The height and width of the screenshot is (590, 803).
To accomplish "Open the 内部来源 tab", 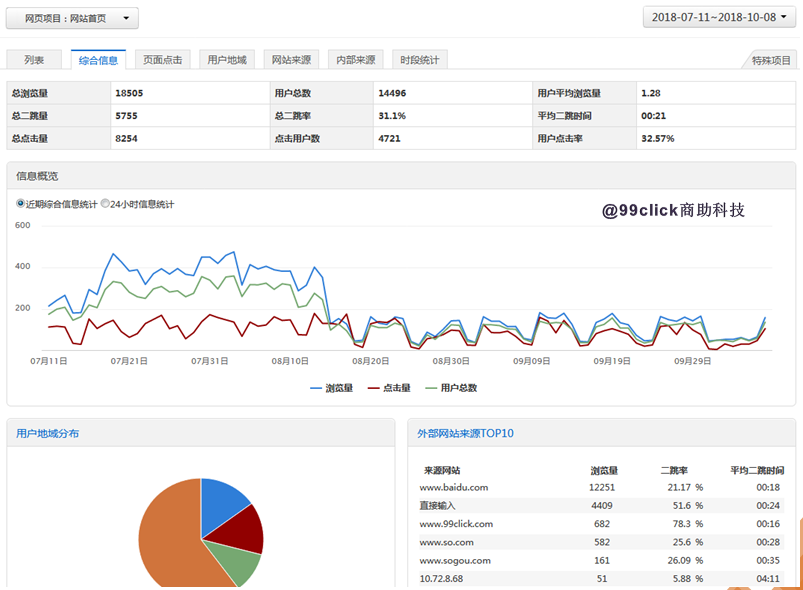I will coord(355,60).
